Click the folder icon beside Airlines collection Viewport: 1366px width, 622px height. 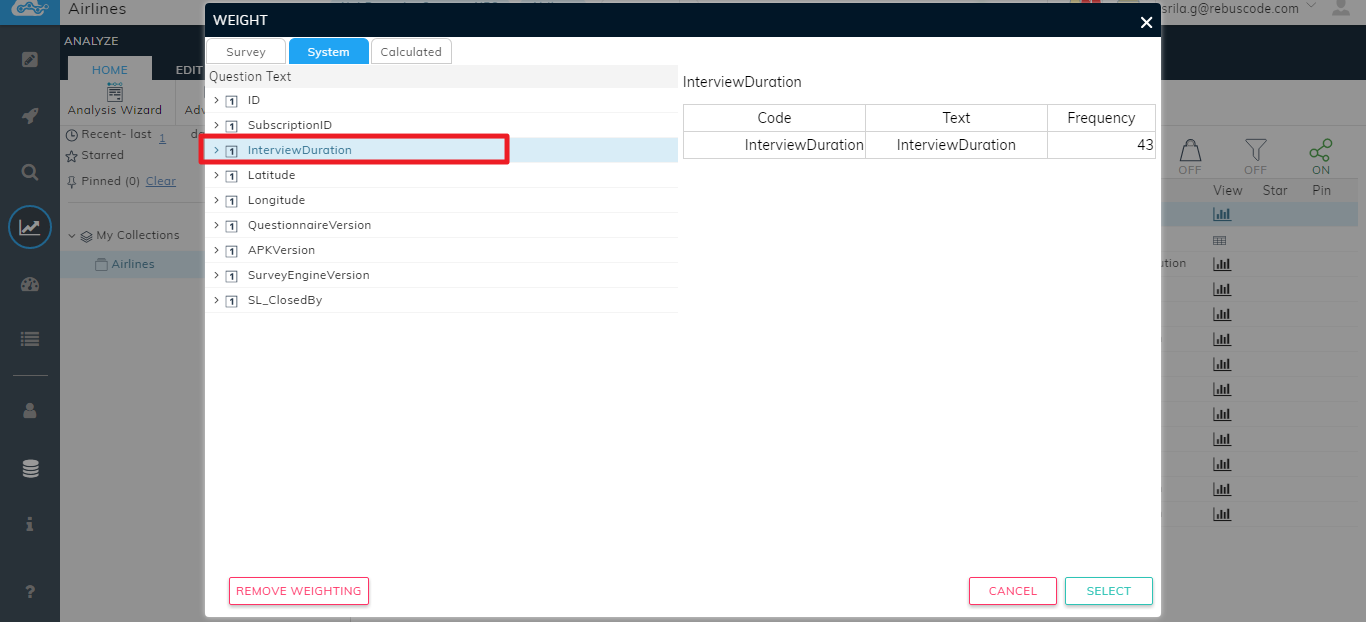point(101,264)
